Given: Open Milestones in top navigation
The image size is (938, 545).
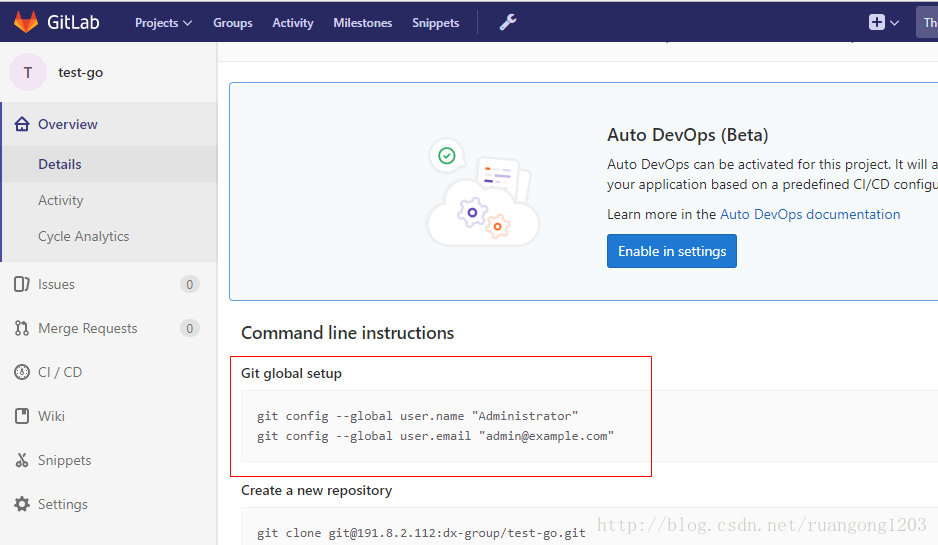Looking at the screenshot, I should pos(363,23).
